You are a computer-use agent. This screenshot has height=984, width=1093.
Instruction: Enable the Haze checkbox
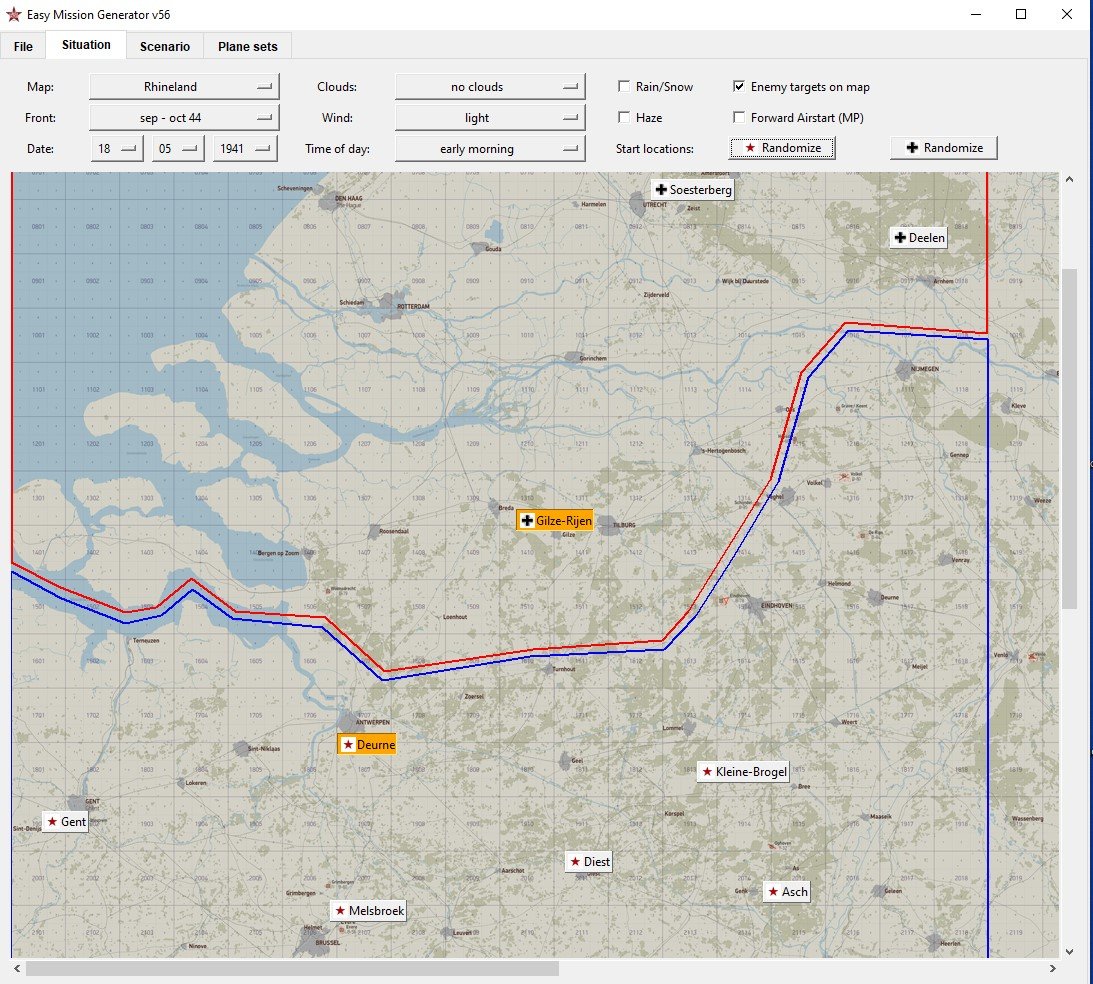coord(624,117)
